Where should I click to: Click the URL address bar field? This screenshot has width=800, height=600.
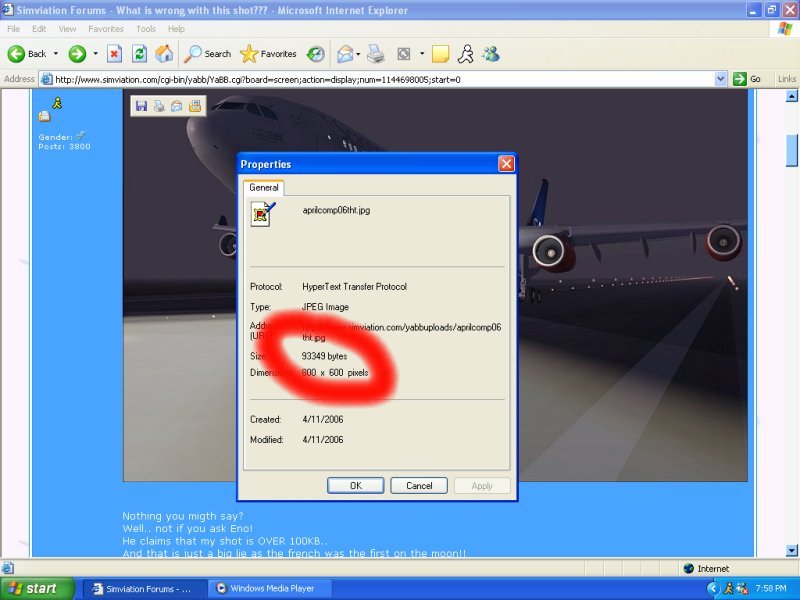point(380,79)
